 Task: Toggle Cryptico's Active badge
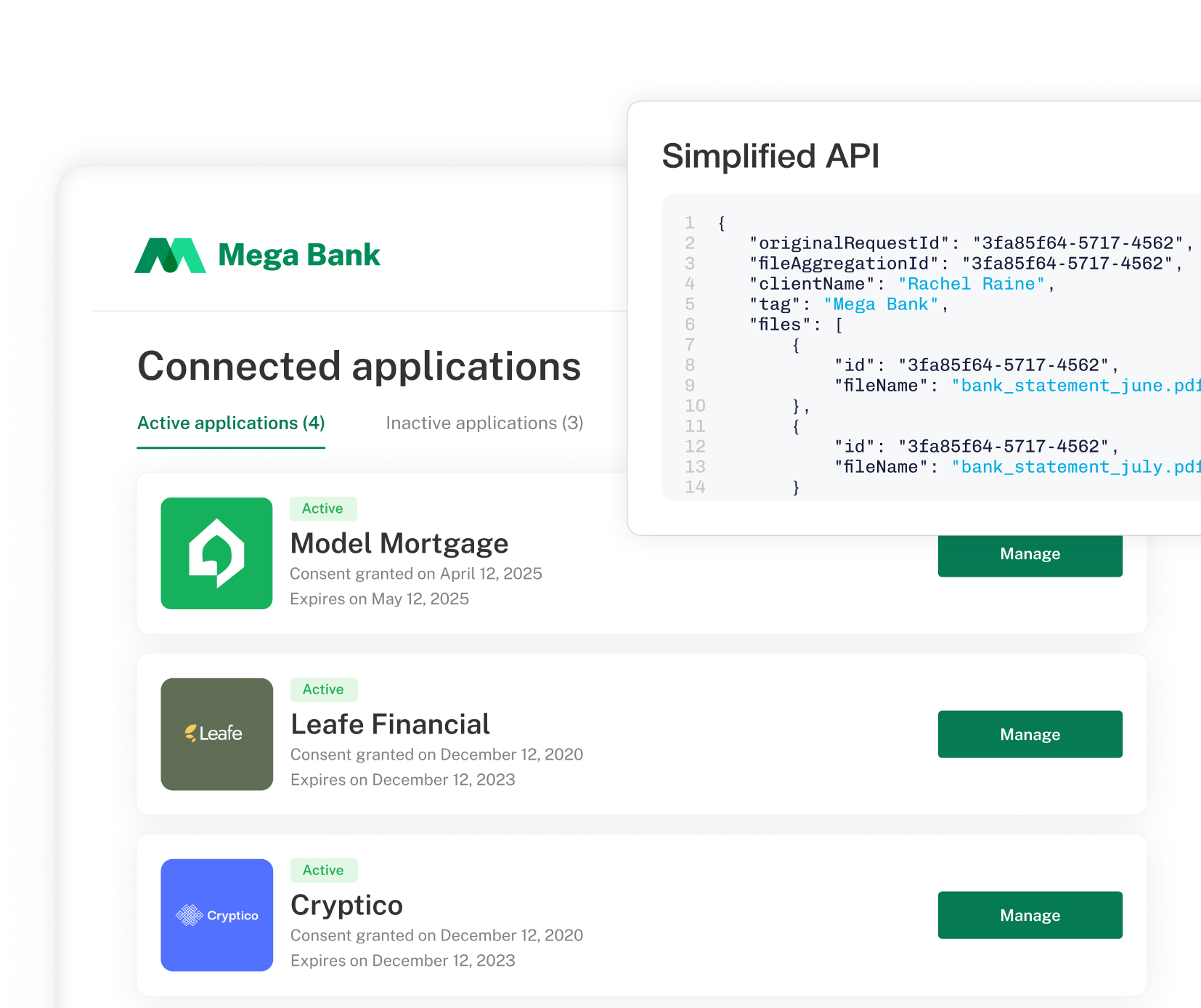tap(323, 870)
